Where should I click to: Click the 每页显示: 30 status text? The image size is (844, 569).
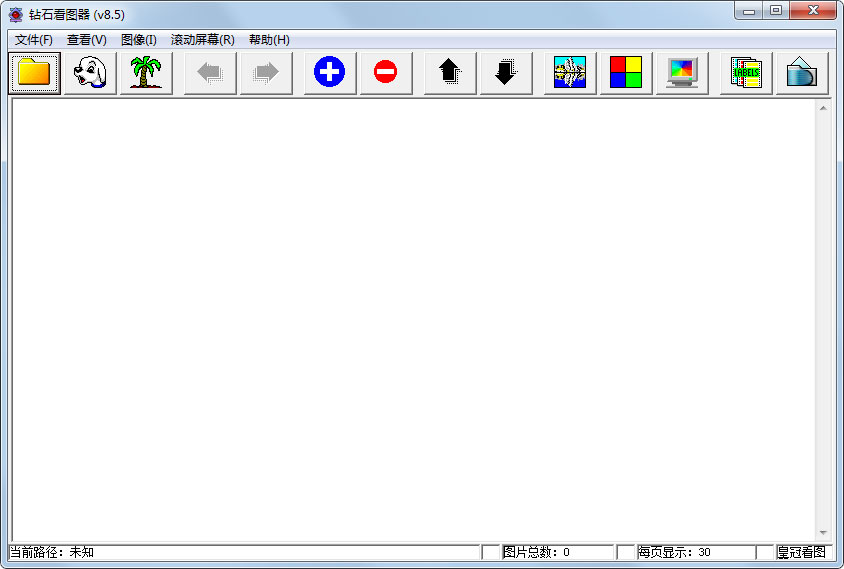coord(674,552)
